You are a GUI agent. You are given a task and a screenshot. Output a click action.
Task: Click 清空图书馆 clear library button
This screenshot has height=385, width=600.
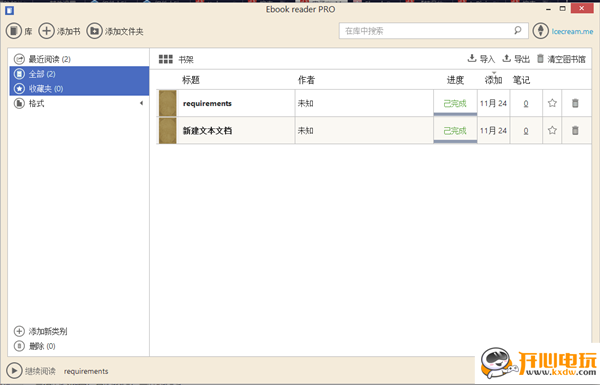(x=561, y=59)
